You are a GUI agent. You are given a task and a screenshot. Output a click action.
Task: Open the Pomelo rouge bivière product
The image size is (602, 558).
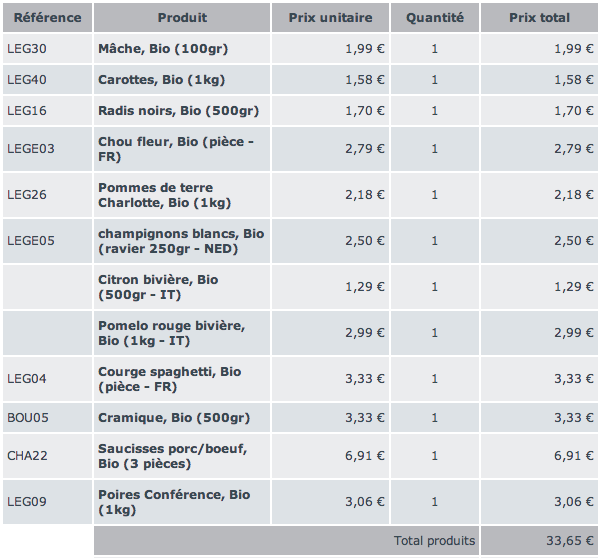coord(171,333)
